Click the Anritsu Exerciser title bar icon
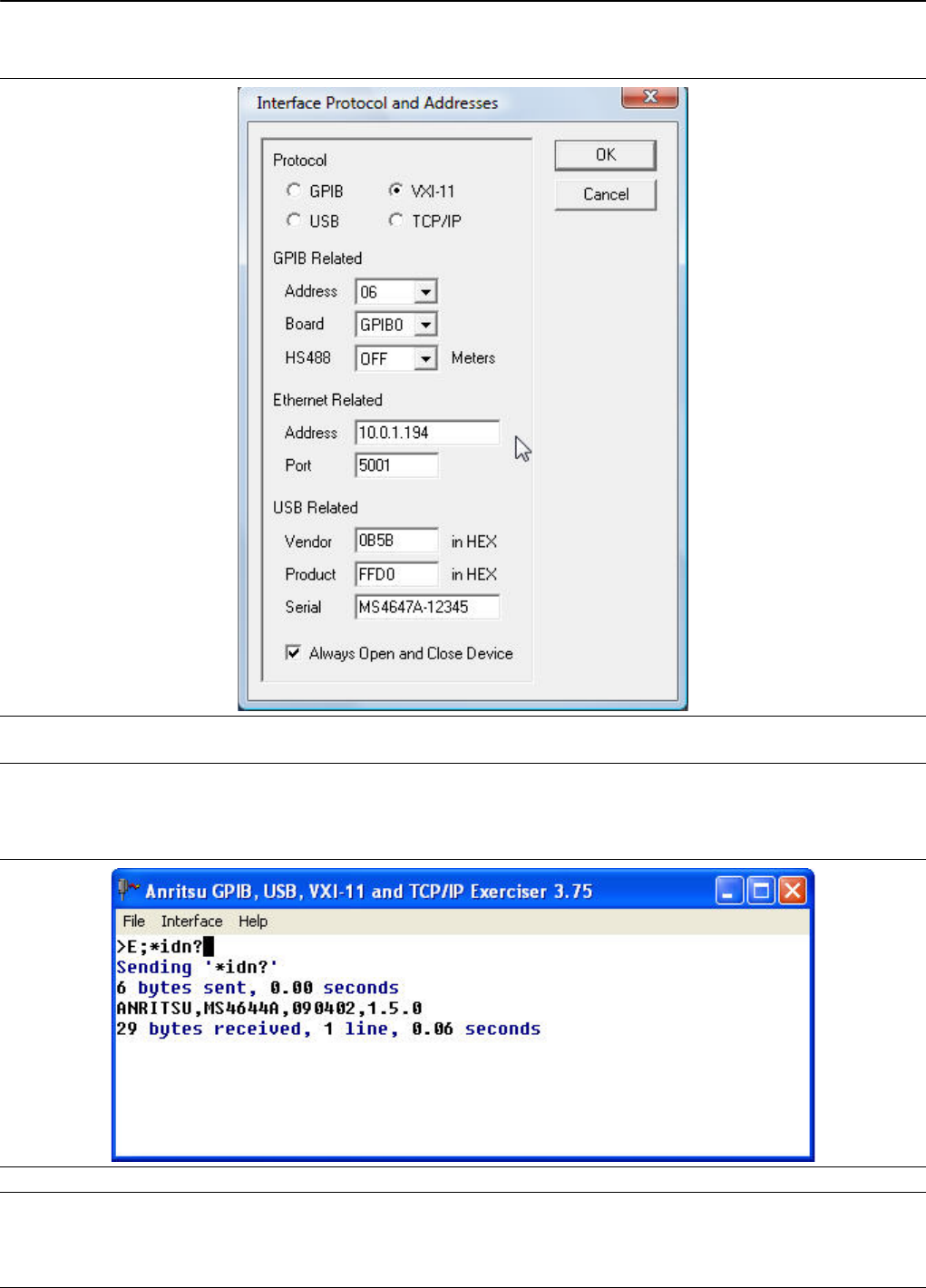The width and height of the screenshot is (926, 1288). (129, 891)
